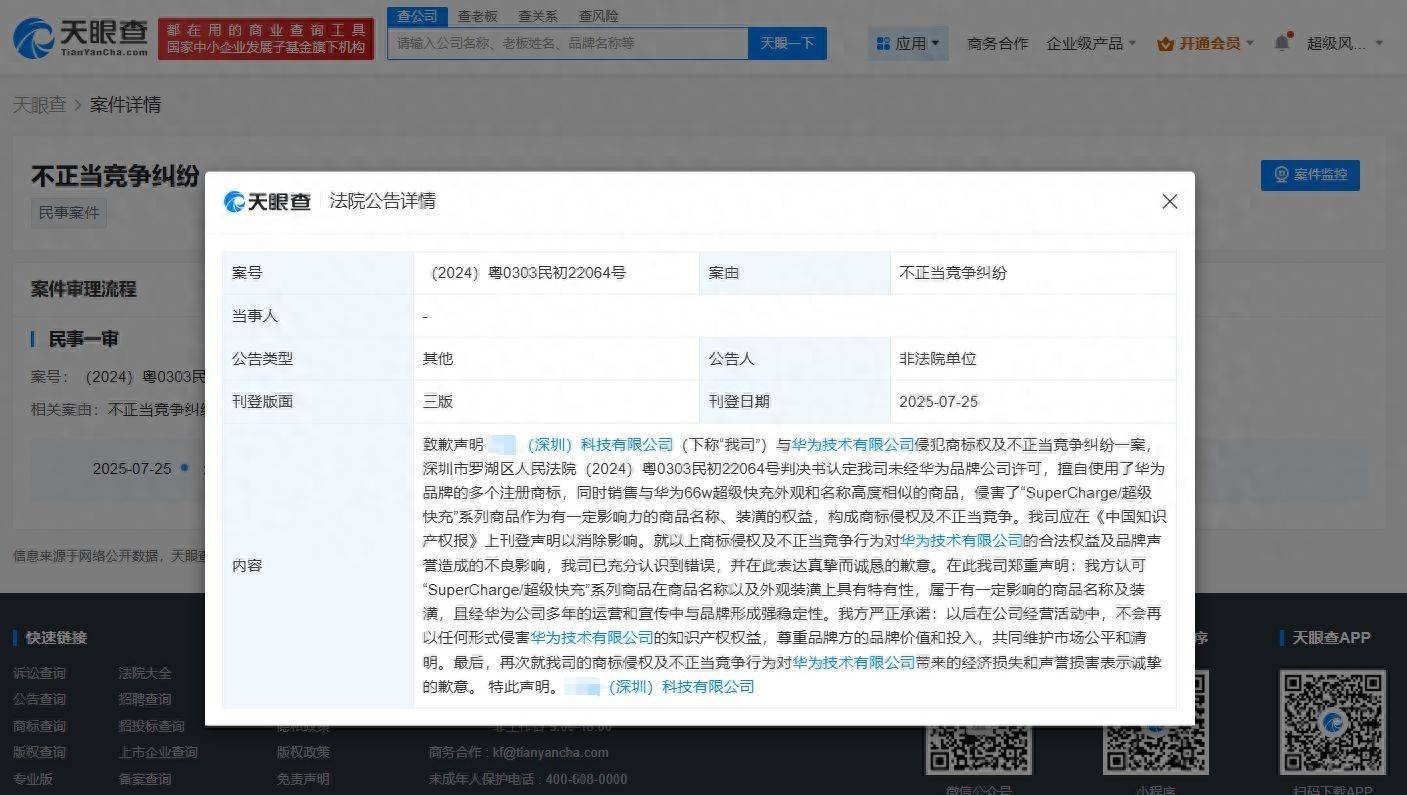
Task: Open 版权查询 footer link
Action: 39,752
